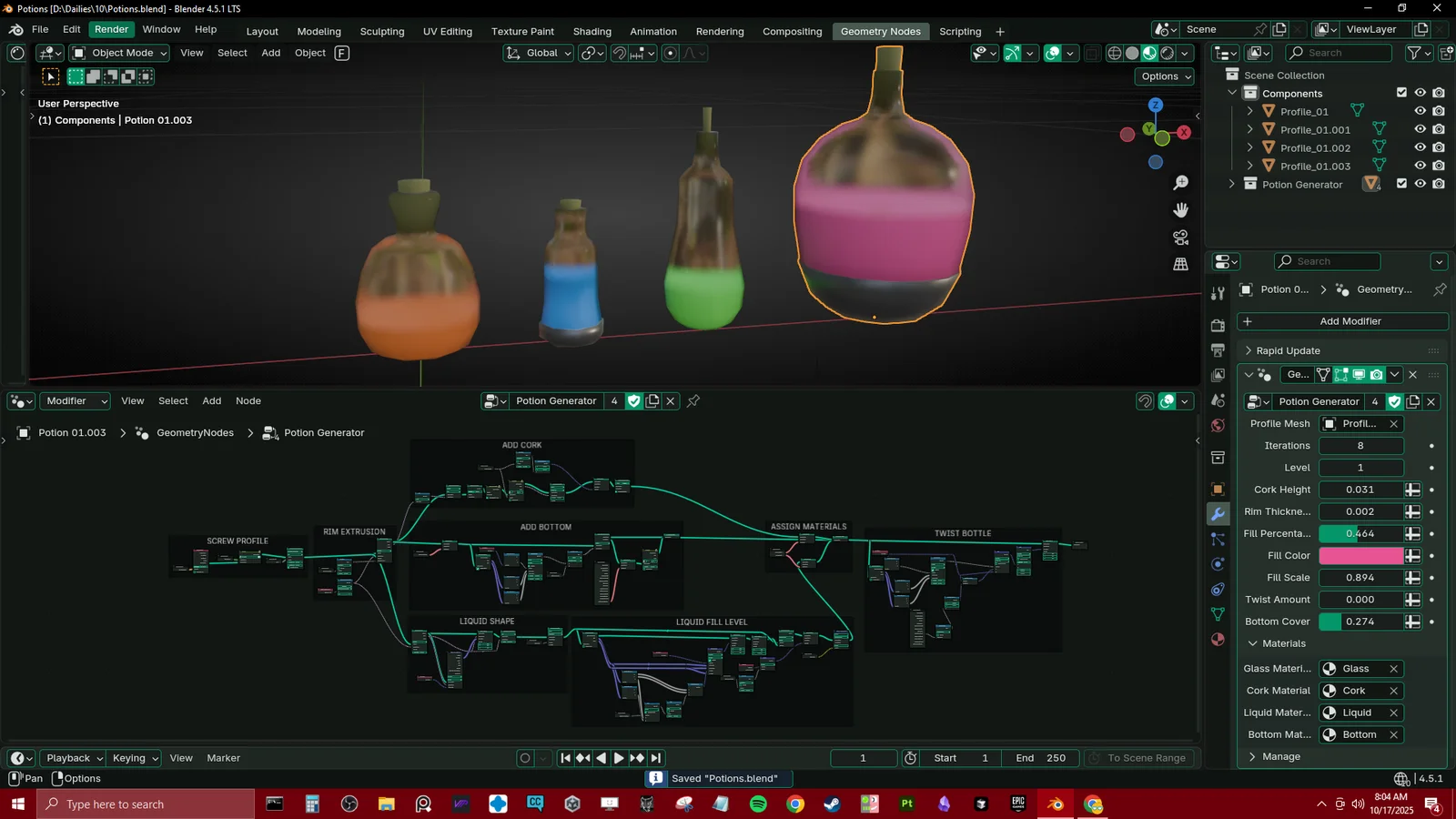
Task: Click the Iterations value field
Action: (1360, 446)
